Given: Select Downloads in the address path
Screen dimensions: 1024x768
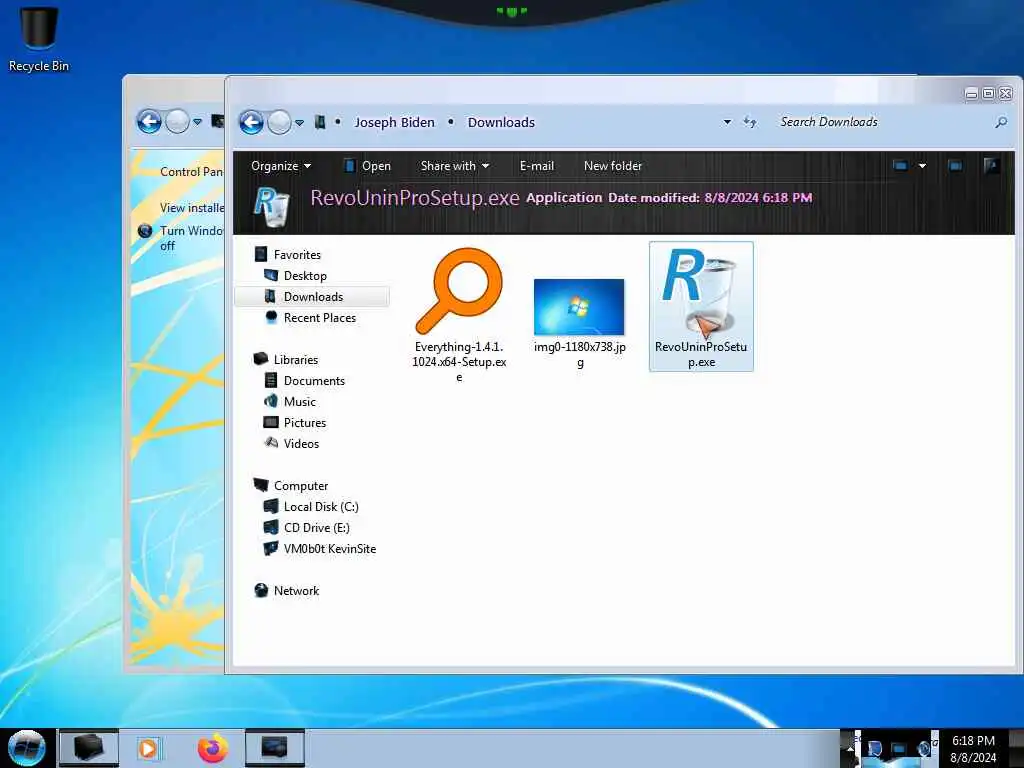Looking at the screenshot, I should pos(501,122).
